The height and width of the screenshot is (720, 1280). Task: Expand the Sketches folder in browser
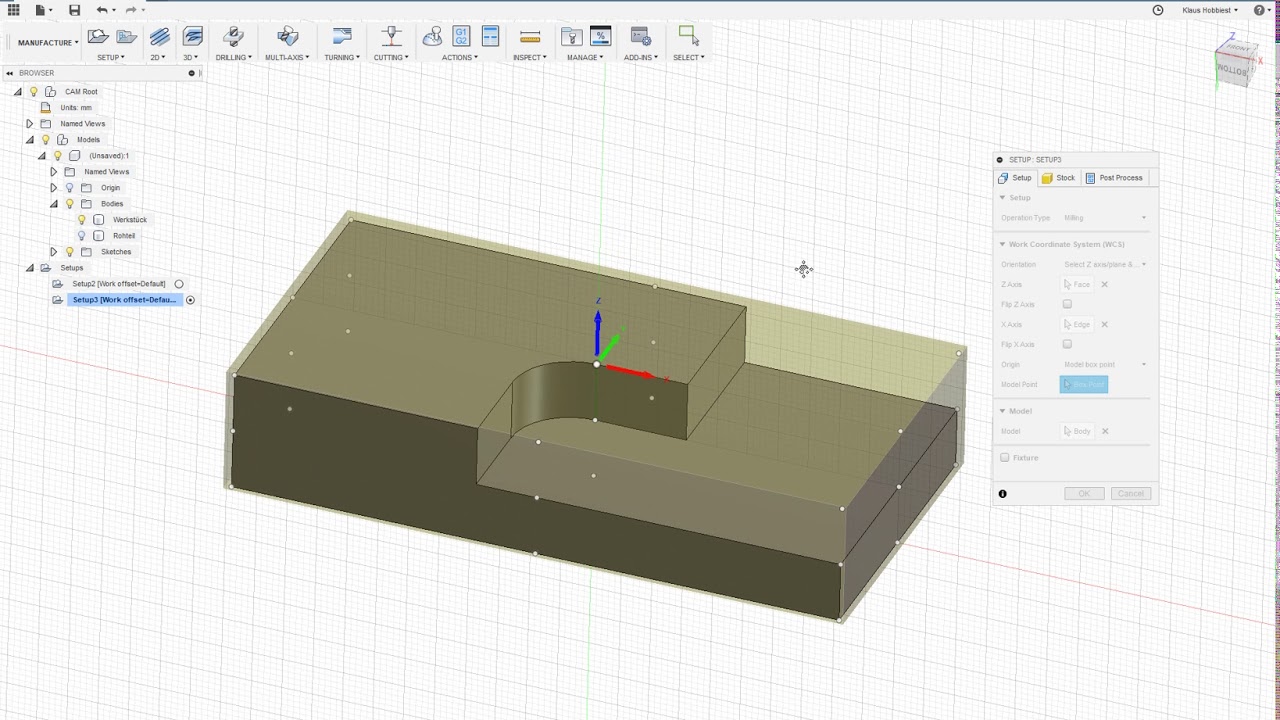pos(54,252)
